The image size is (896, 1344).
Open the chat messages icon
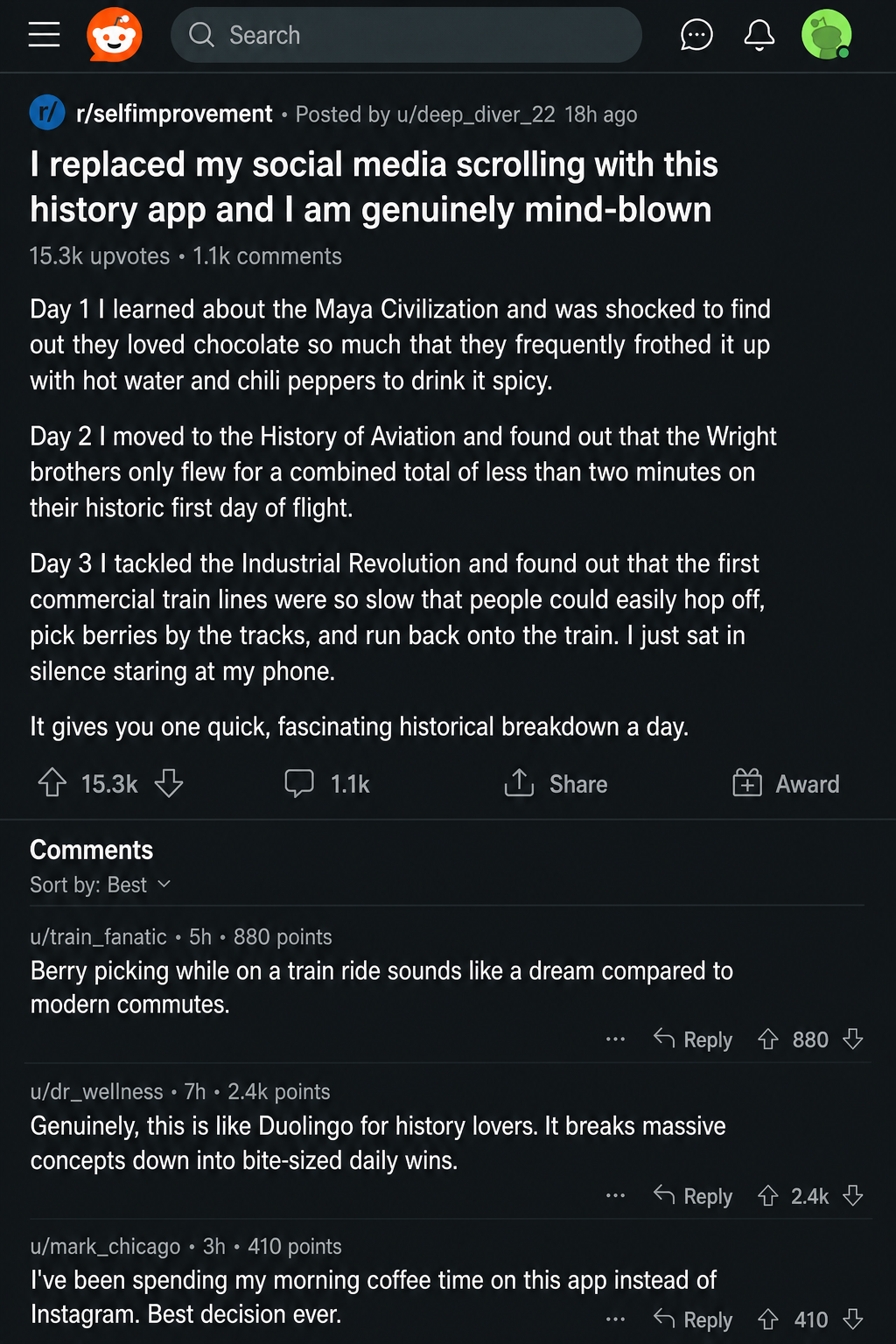696,35
